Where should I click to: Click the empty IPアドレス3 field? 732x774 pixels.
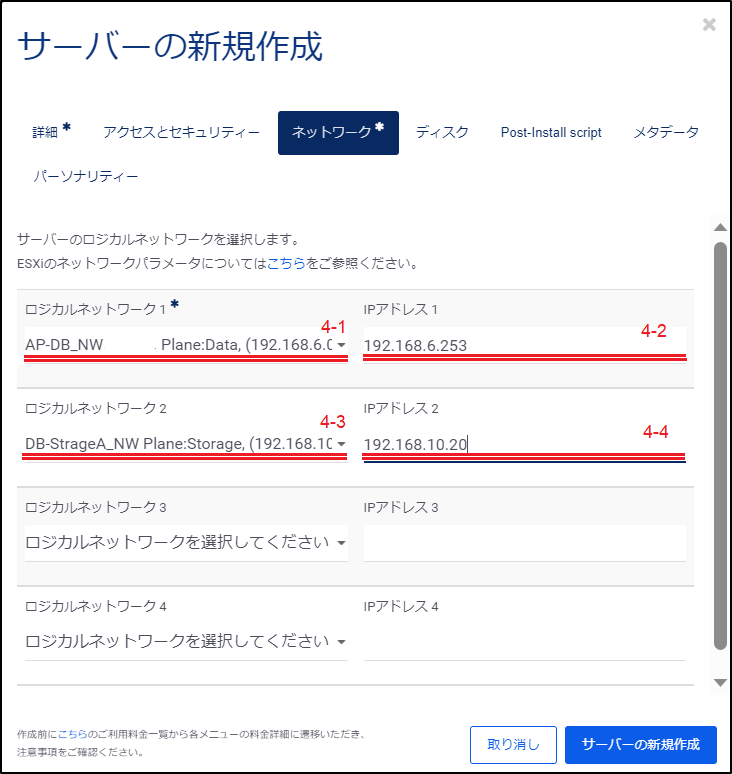(x=524, y=543)
